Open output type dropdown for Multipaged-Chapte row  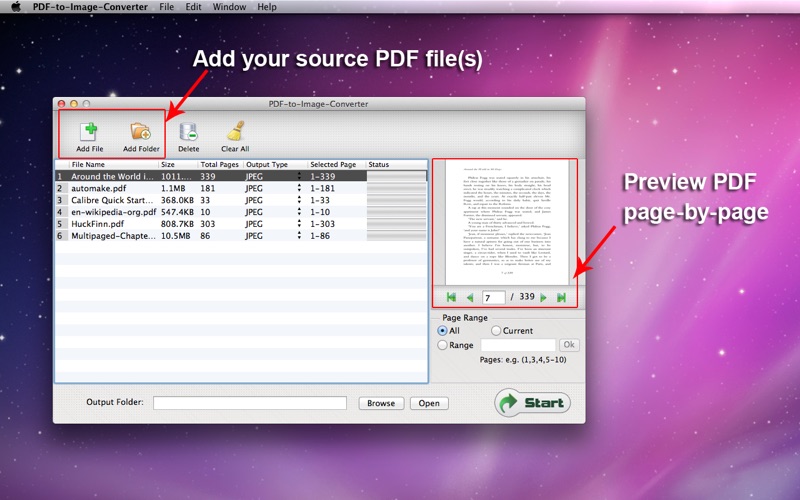click(299, 236)
